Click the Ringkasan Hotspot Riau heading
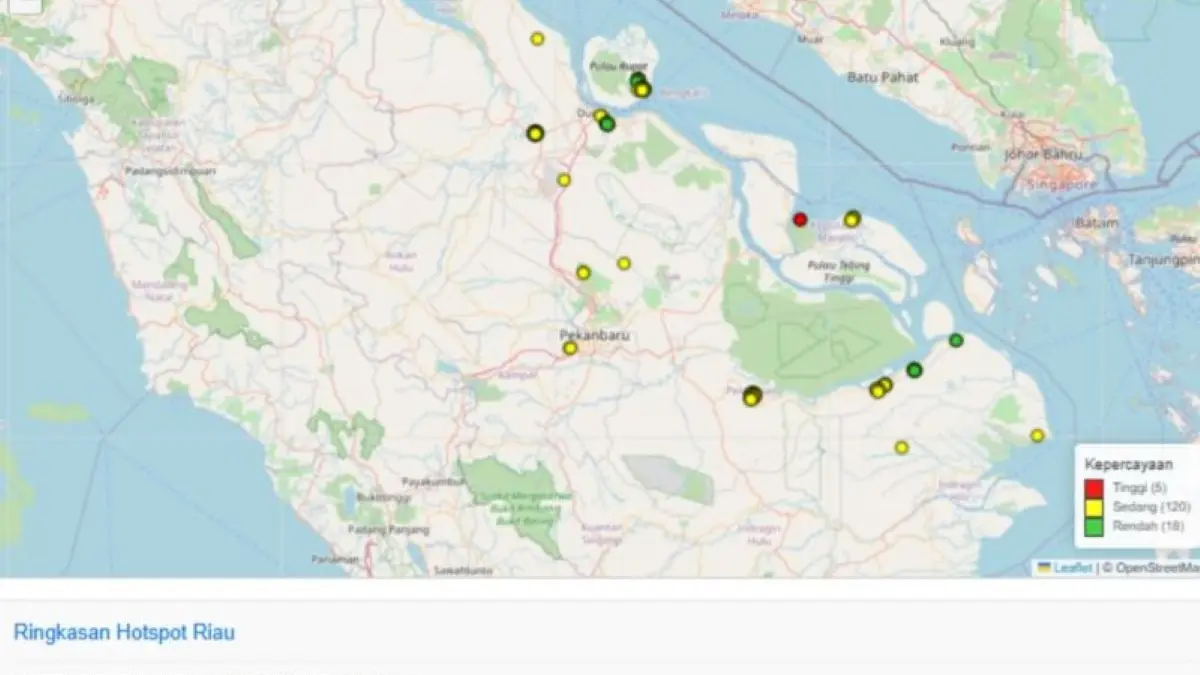 pos(124,632)
